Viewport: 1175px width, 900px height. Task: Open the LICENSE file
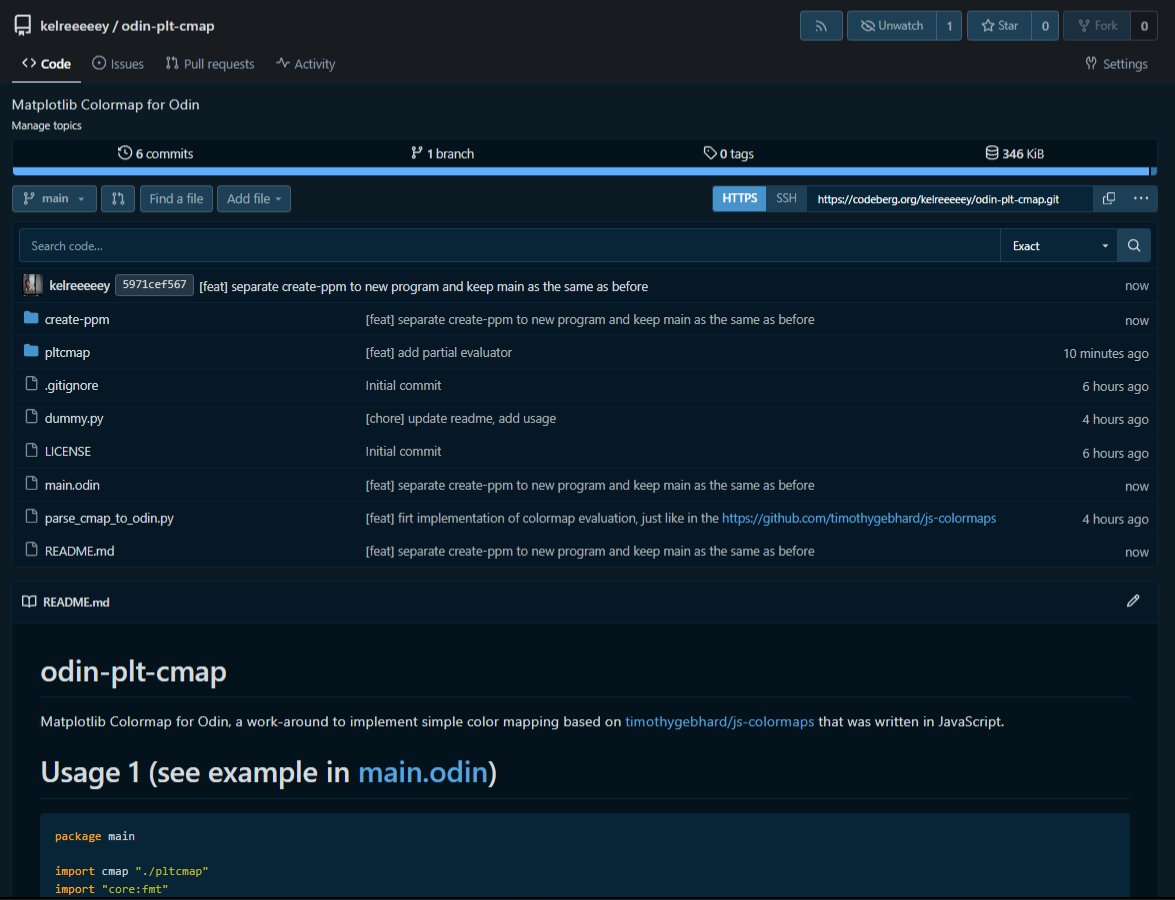click(x=67, y=451)
